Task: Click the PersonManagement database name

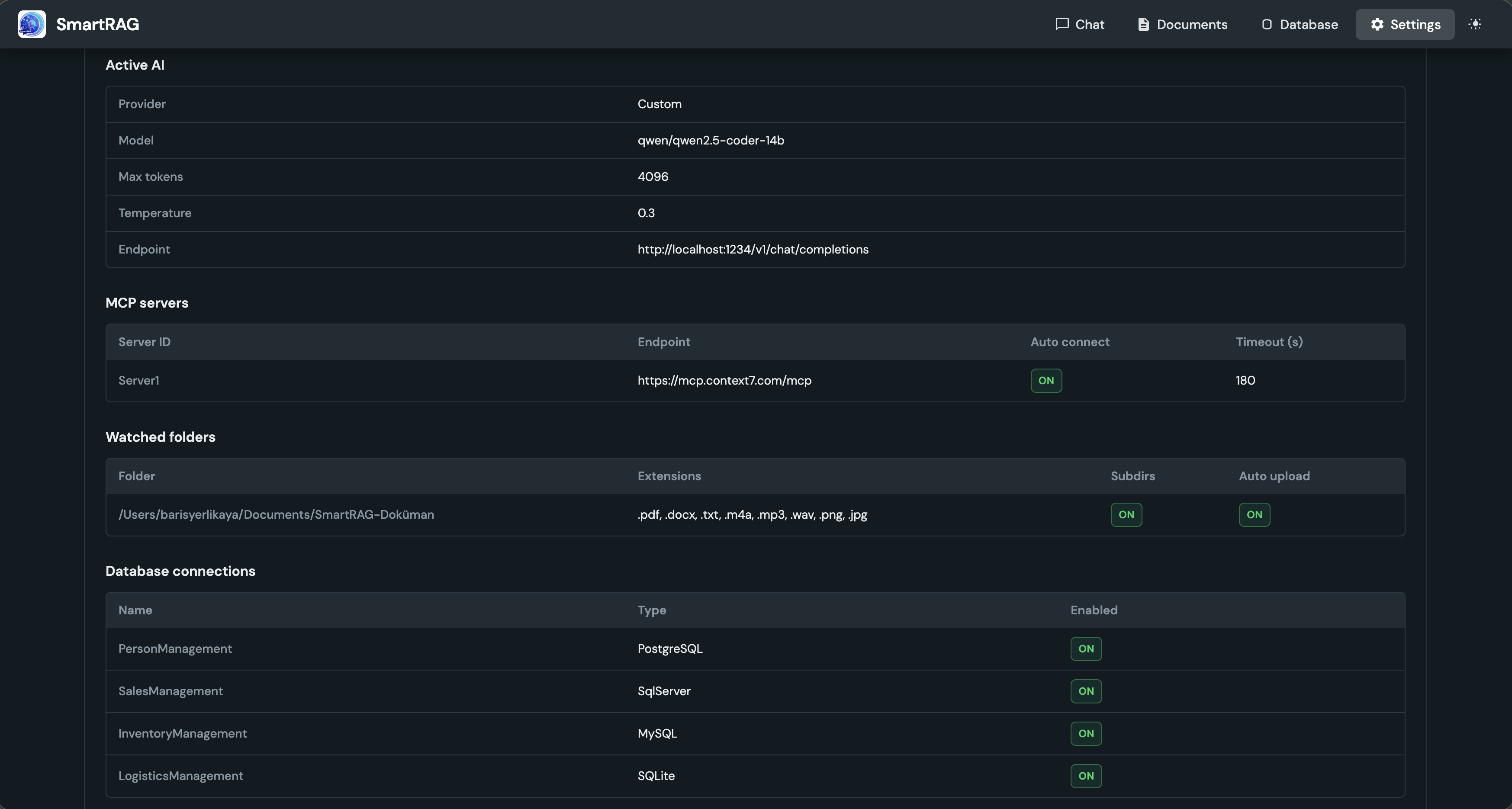Action: click(175, 649)
